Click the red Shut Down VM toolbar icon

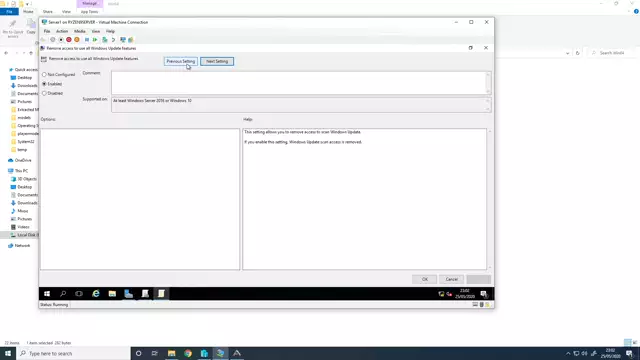(x=69, y=40)
